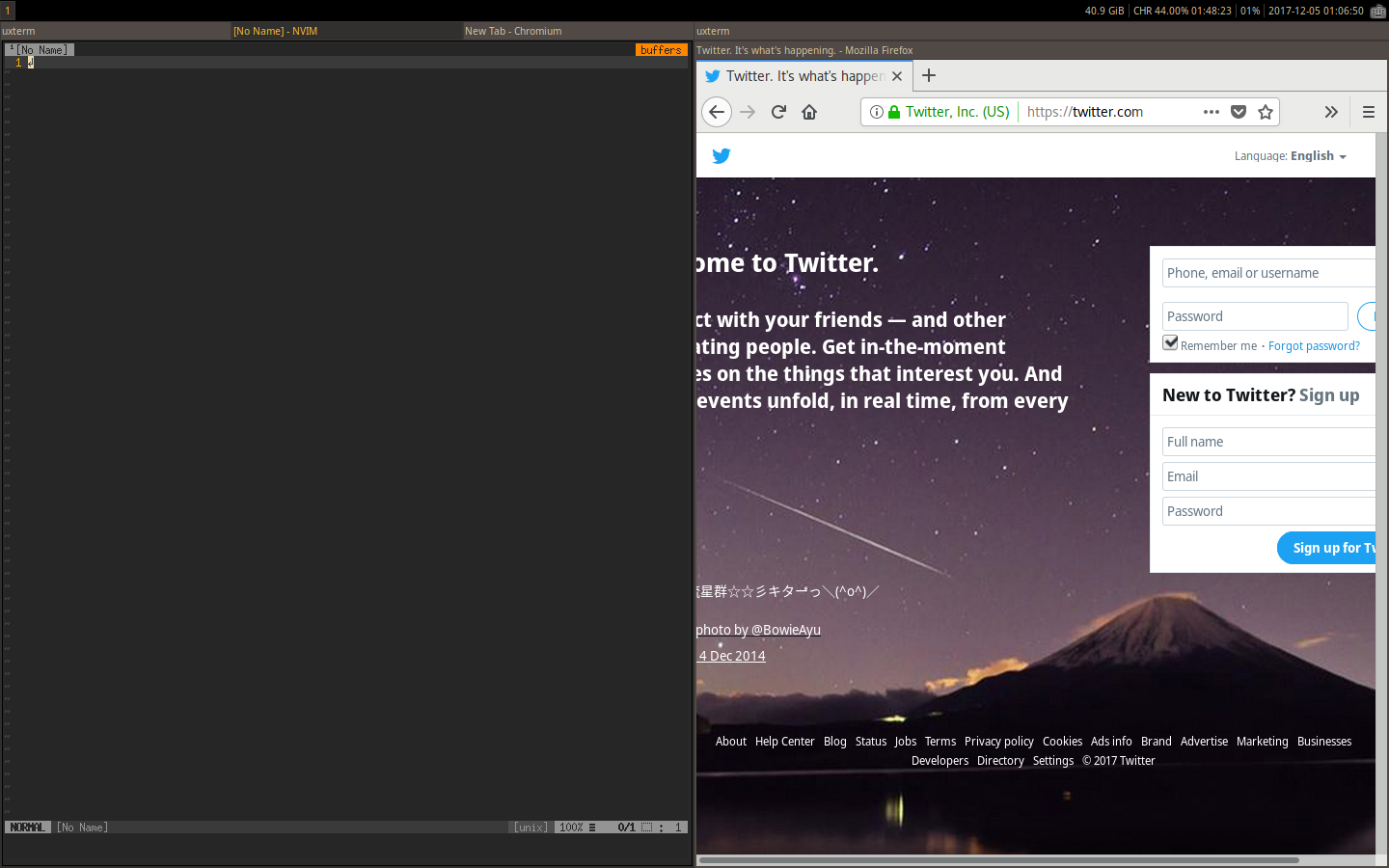
Task: Open a new Firefox tab plus button
Action: 929,75
